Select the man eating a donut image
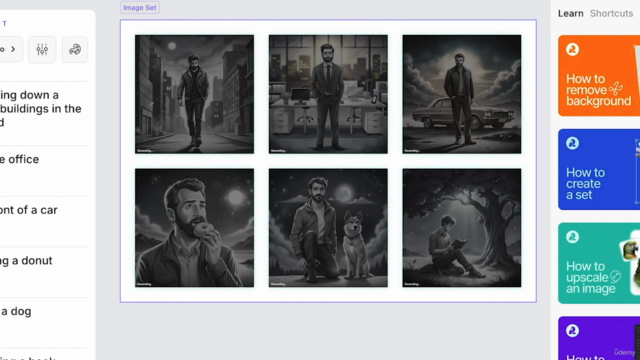This screenshot has height=360, width=640. click(194, 228)
